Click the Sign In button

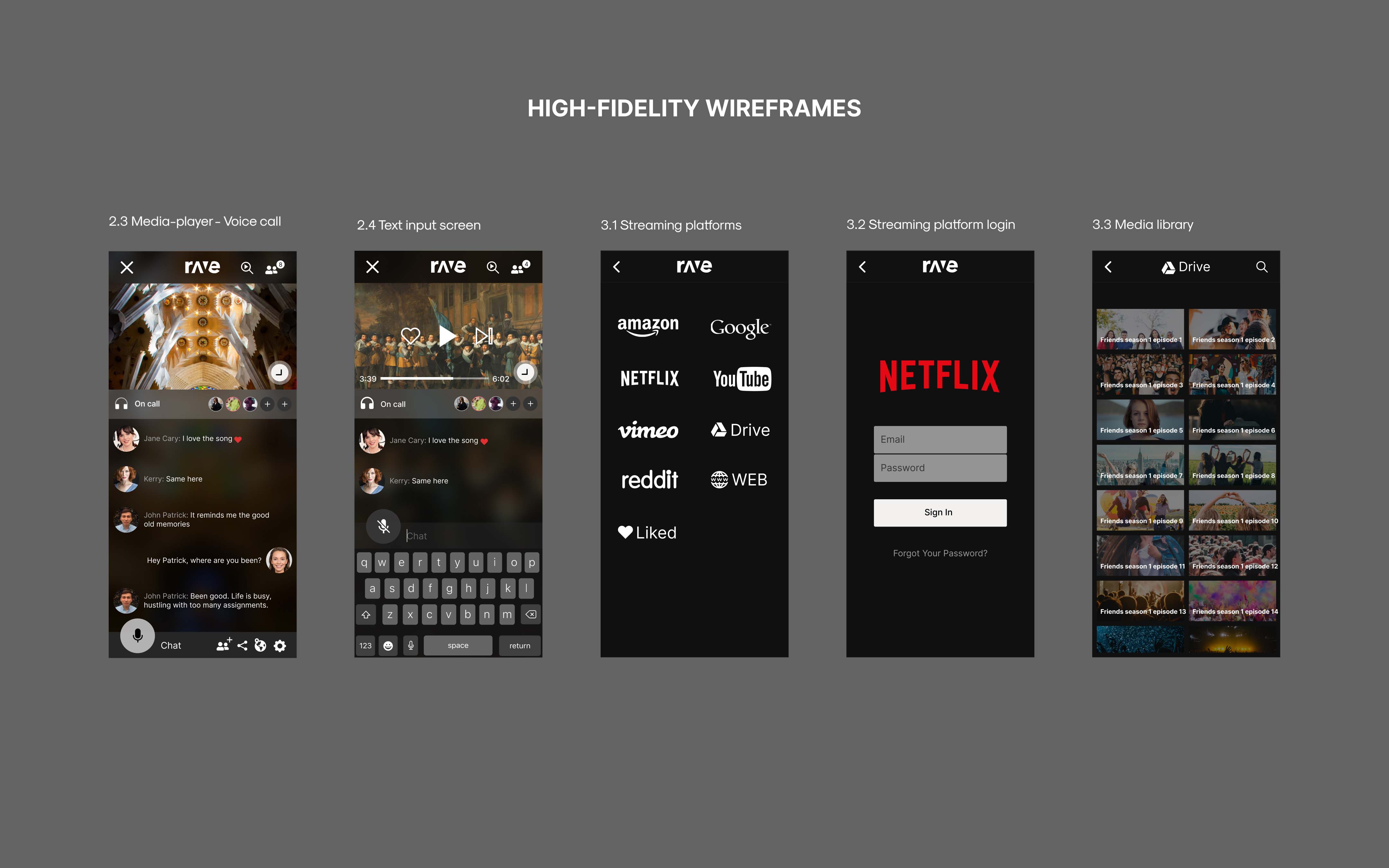pyautogui.click(x=940, y=513)
